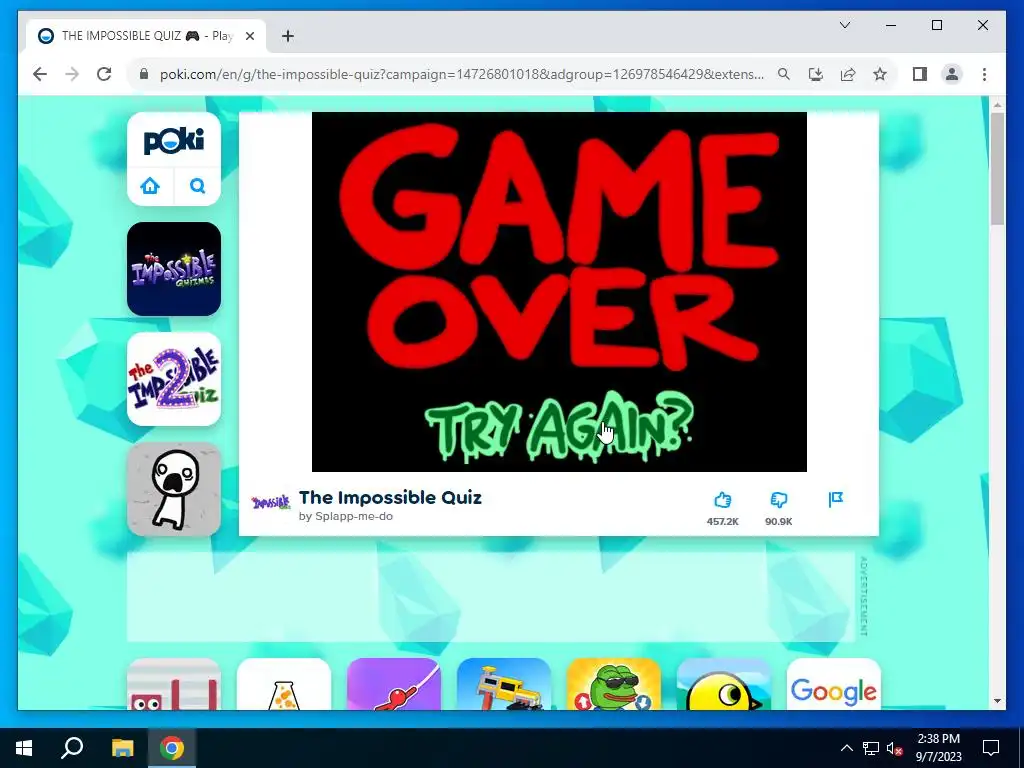Click the vertical scrollbar thumb
The image size is (1024, 768).
tap(997, 168)
